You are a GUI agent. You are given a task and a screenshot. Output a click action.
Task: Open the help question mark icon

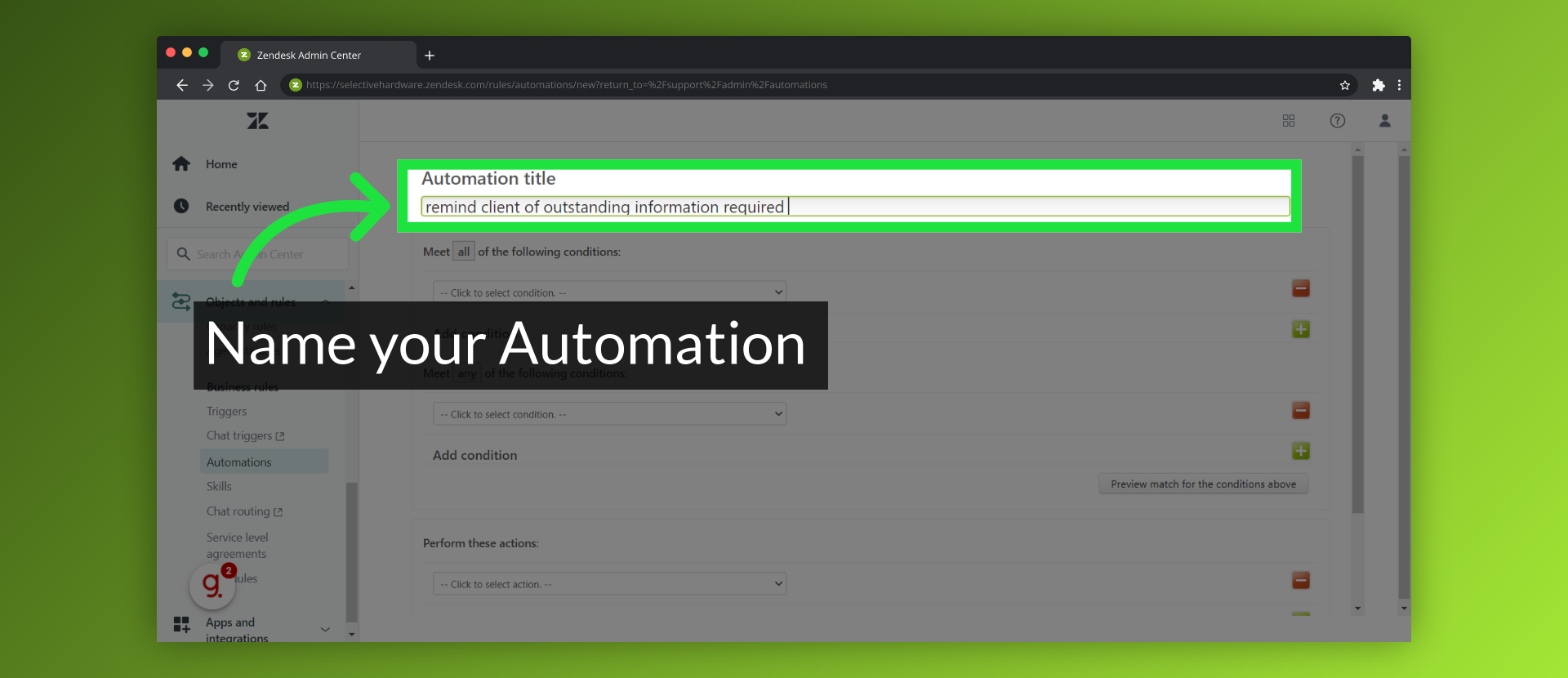pos(1338,121)
